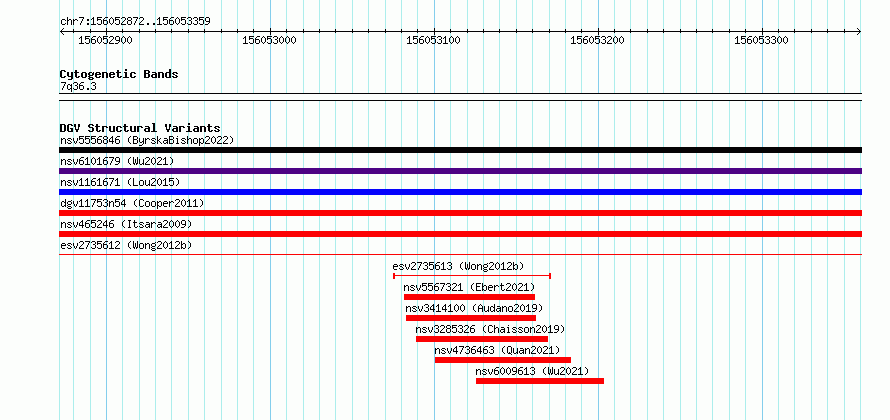The image size is (890, 420).
Task: Click the black nsv5556846 variant bar
Action: coord(460,150)
